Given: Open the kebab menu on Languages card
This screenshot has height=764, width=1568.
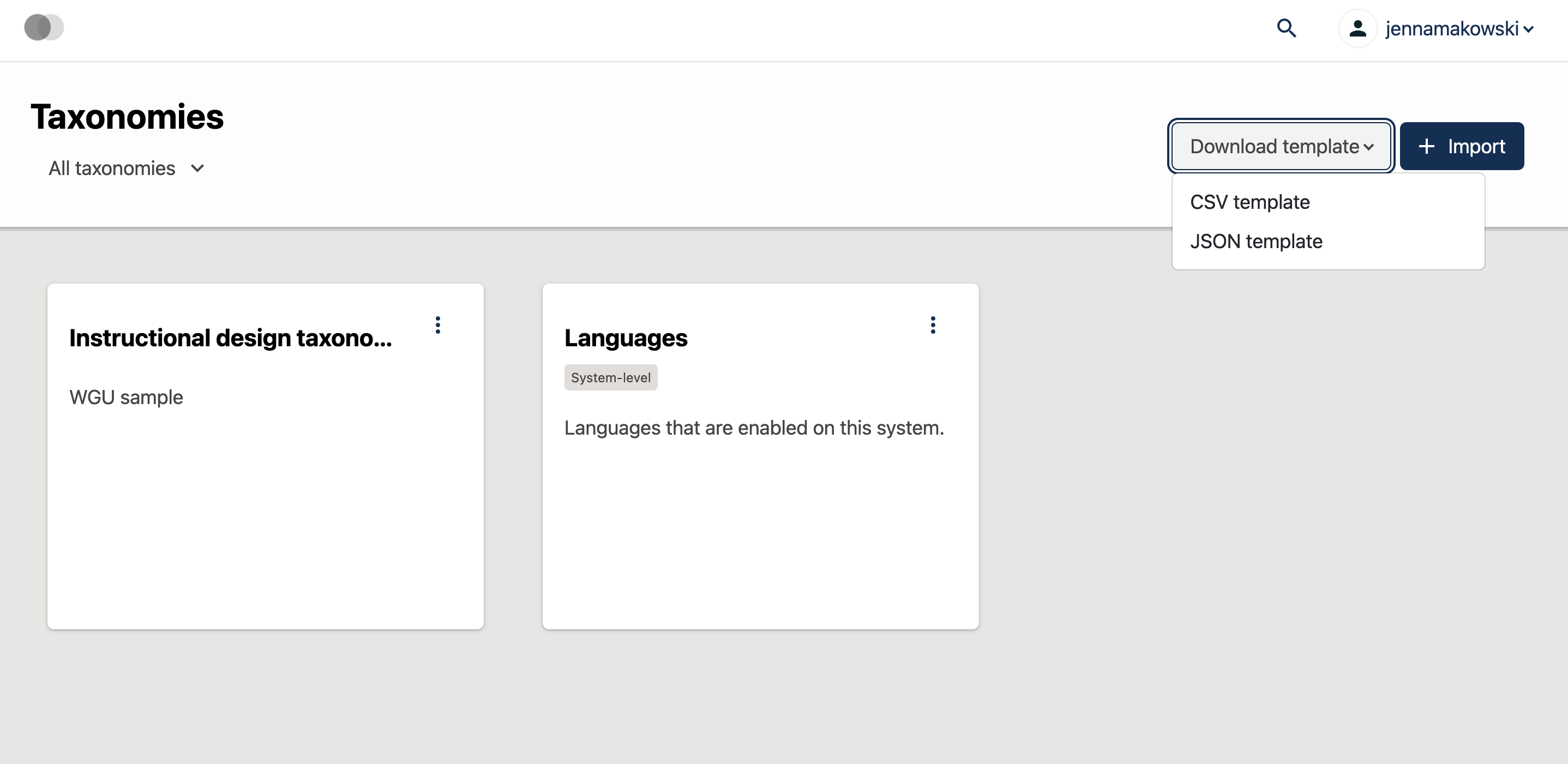Looking at the screenshot, I should [x=933, y=325].
